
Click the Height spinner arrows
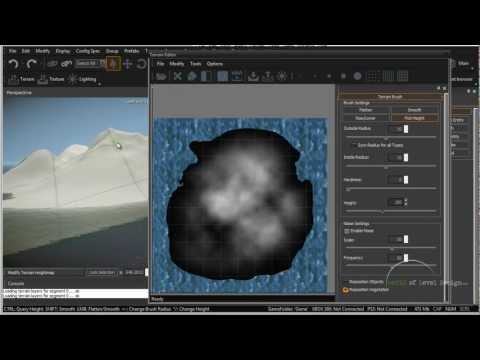point(406,202)
